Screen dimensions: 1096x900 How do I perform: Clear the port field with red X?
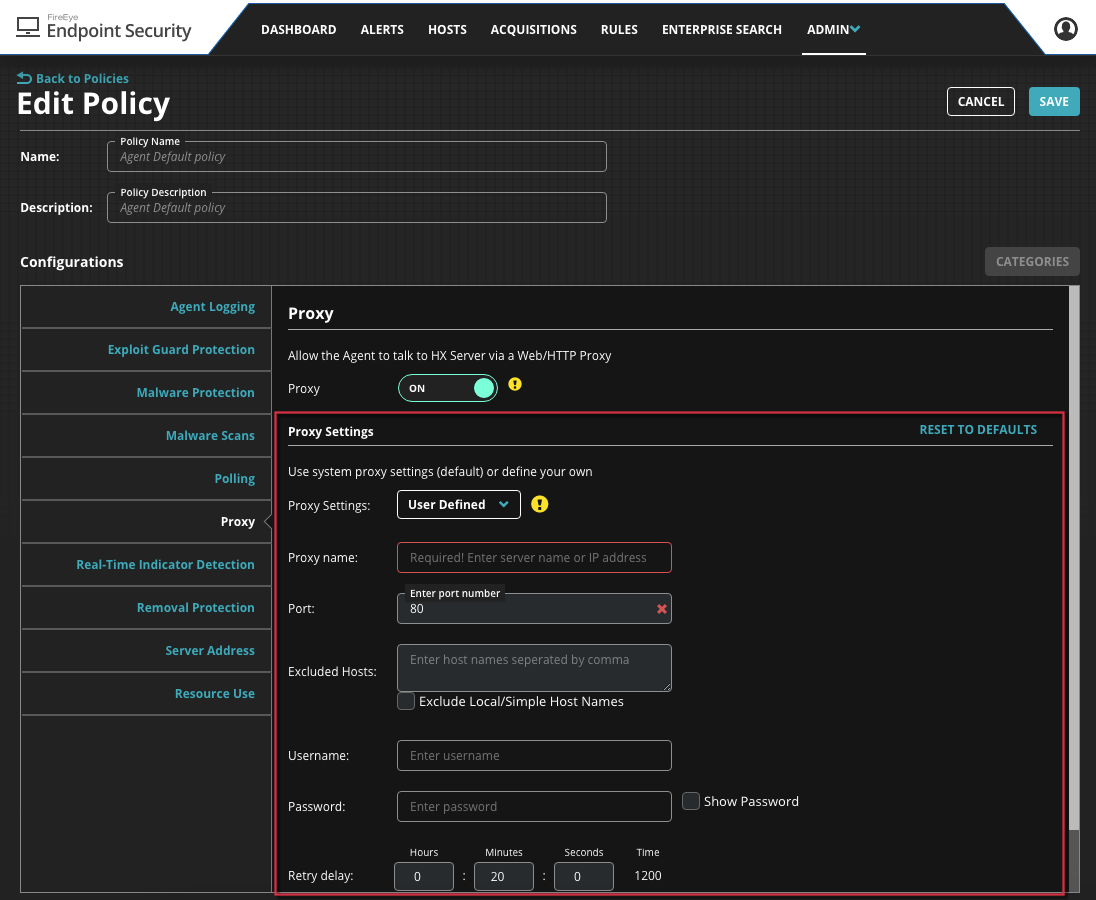[661, 609]
